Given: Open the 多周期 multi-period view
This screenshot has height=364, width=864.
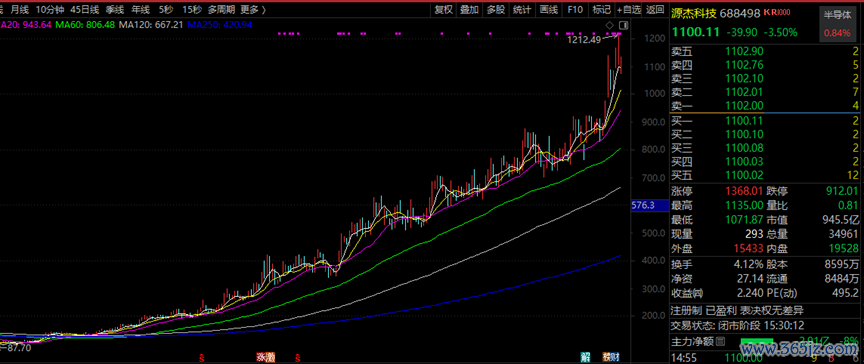Looking at the screenshot, I should pos(222,9).
